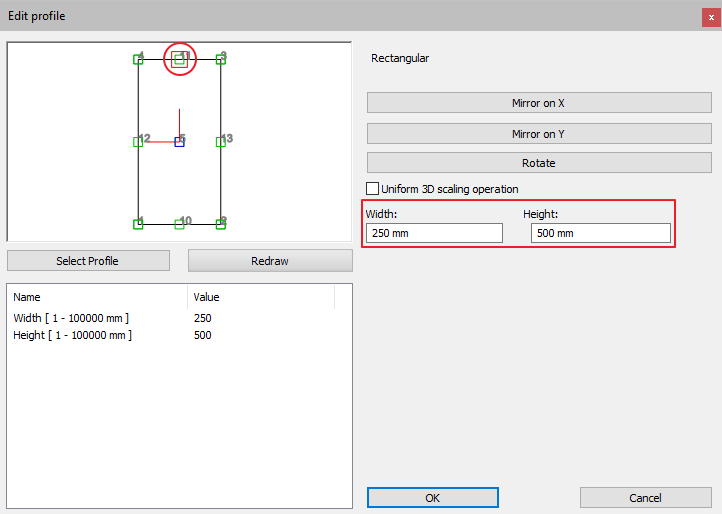The height and width of the screenshot is (514, 722).
Task: Select reference point 2 at bottom-right corner
Action: pos(221,224)
